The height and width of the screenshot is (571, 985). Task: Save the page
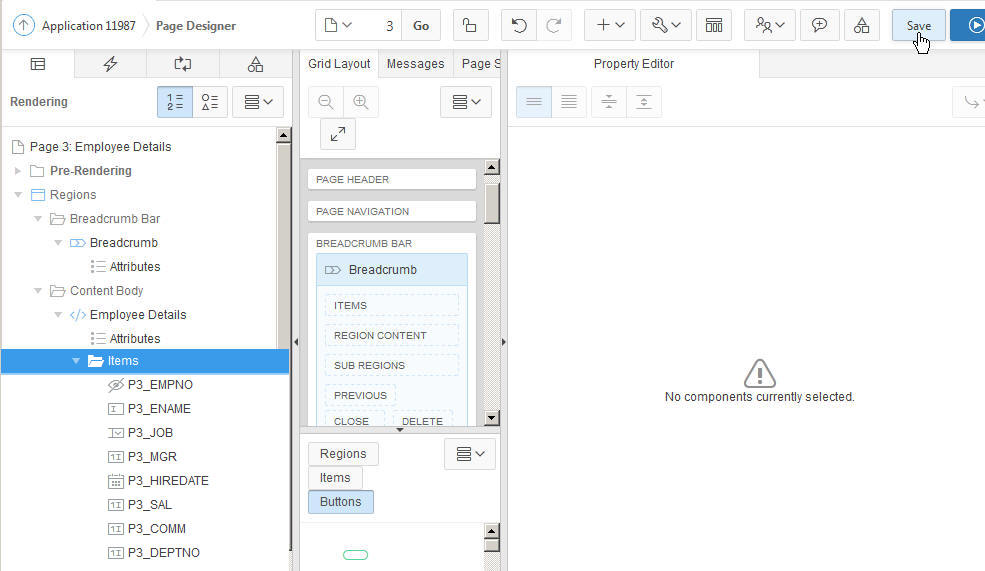click(918, 25)
